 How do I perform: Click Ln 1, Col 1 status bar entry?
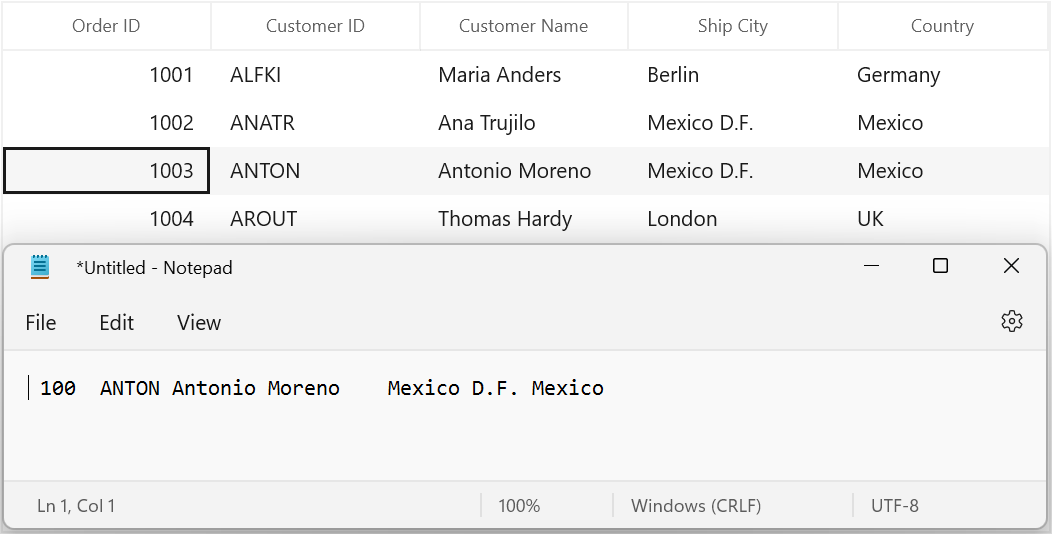point(76,505)
